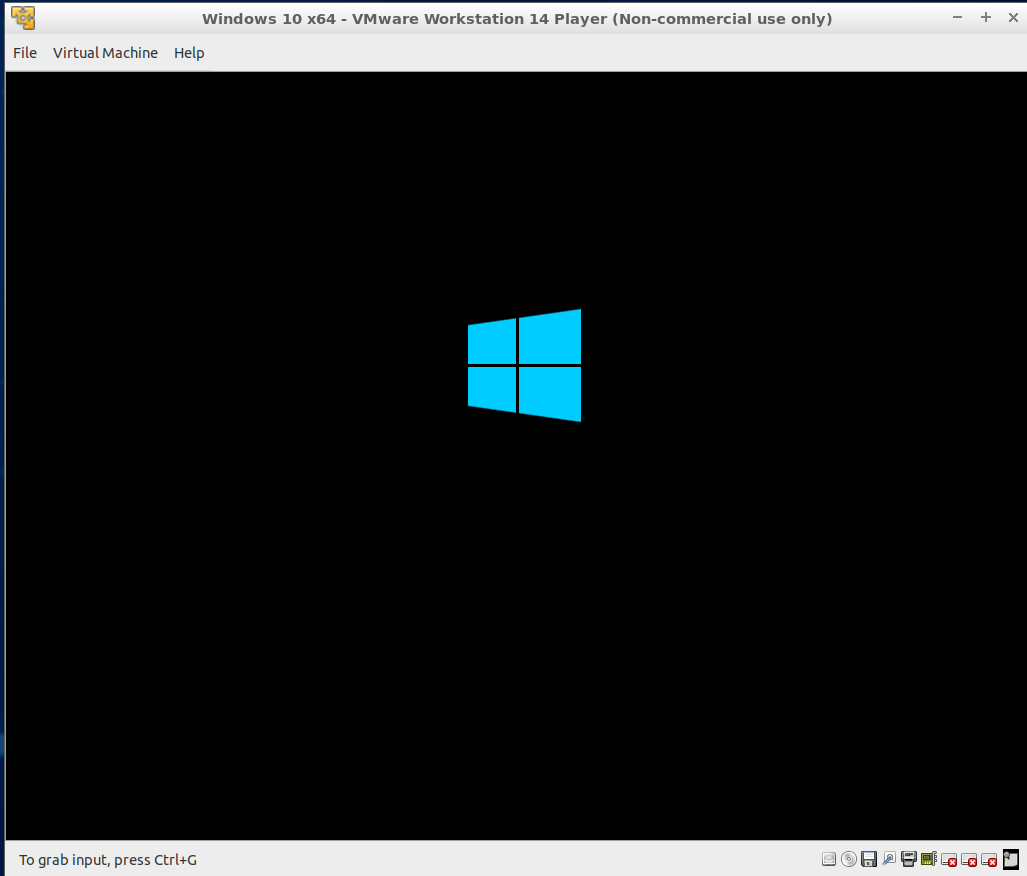
Task: Close the VMware Player window
Action: coord(1013,18)
